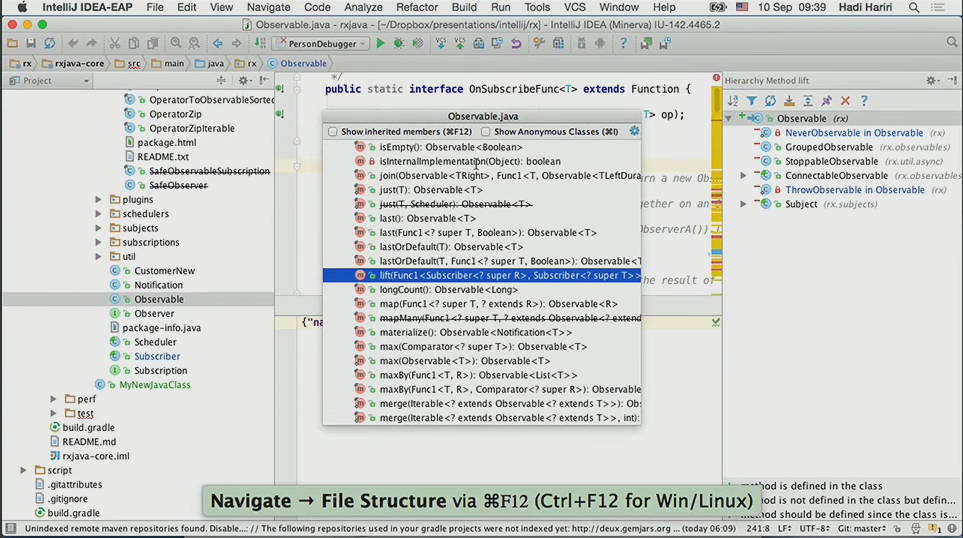
Task: Sort alphabetically in Hierarchy panel
Action: 733,101
